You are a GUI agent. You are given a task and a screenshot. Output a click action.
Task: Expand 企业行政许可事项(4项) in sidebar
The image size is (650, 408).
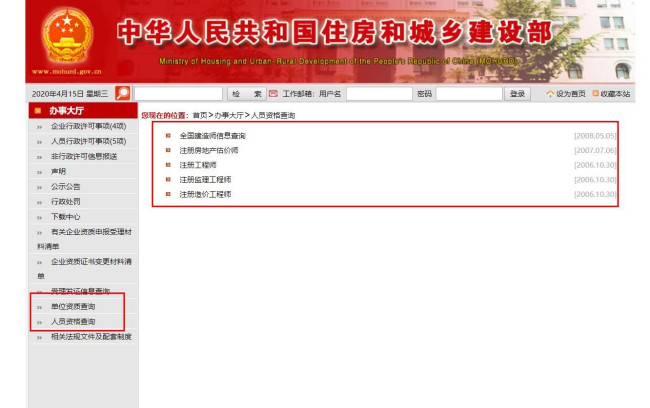[88, 126]
